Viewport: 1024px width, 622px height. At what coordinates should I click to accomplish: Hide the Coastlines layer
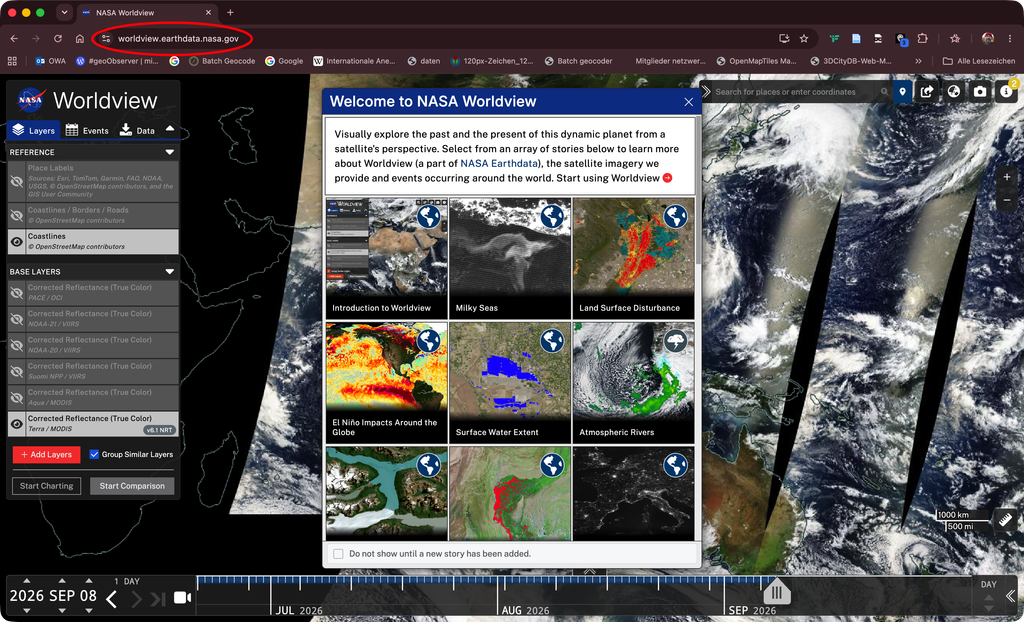[17, 242]
